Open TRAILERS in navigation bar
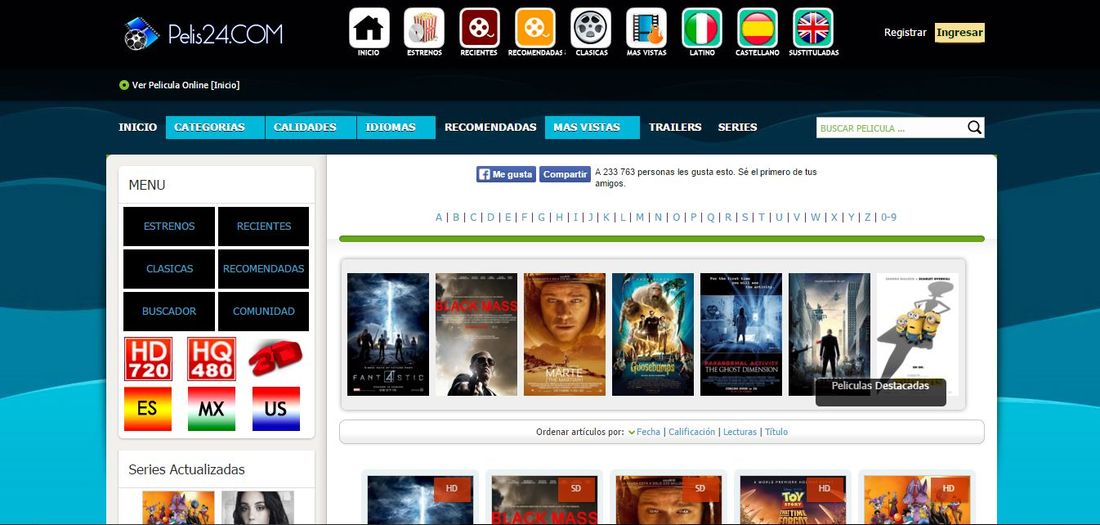 click(675, 127)
